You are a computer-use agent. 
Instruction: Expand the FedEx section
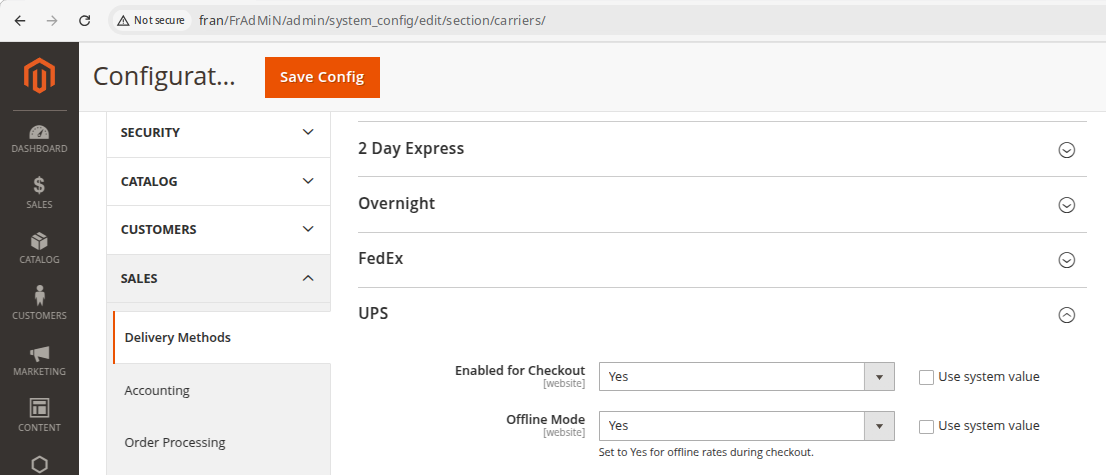tap(1066, 260)
